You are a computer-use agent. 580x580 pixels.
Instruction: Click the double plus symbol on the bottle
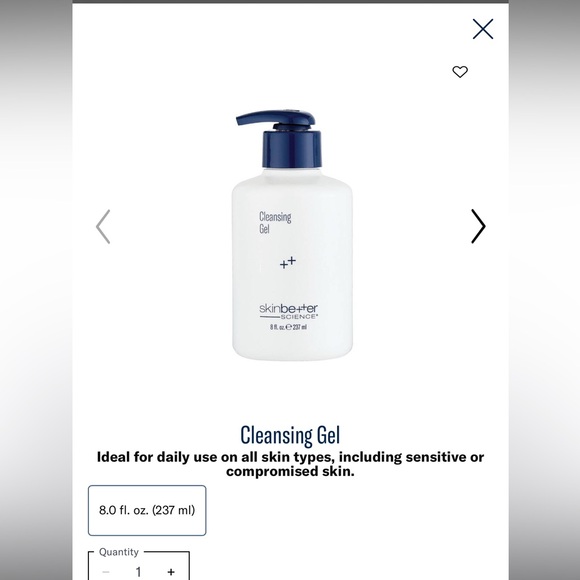tap(288, 262)
